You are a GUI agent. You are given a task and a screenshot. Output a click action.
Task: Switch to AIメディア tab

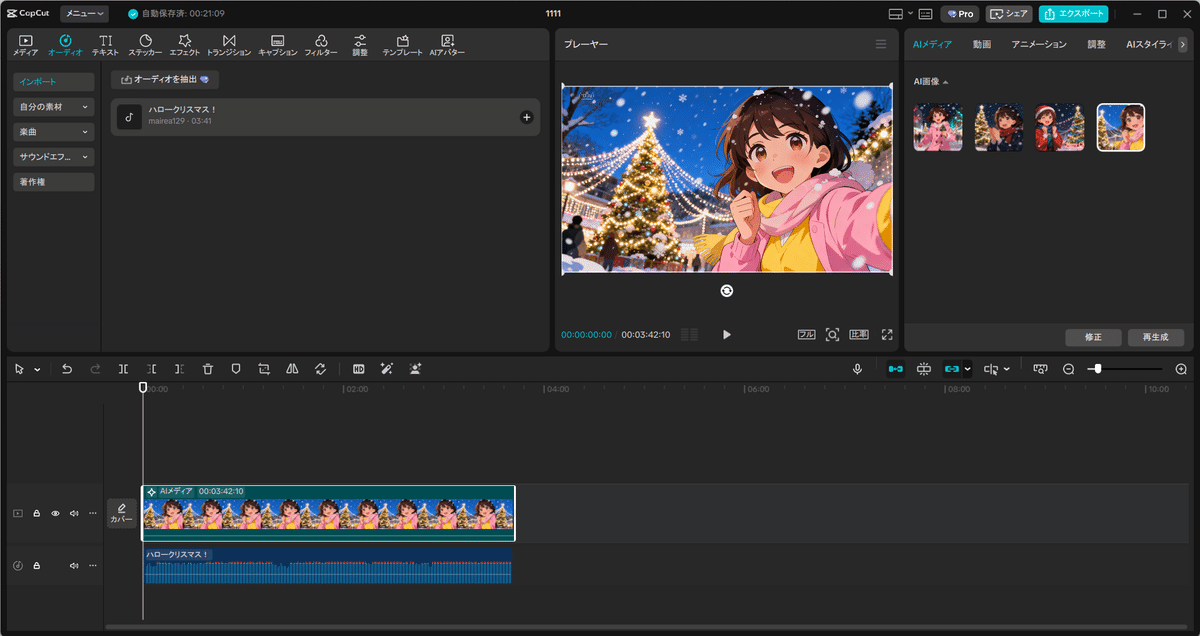[932, 45]
